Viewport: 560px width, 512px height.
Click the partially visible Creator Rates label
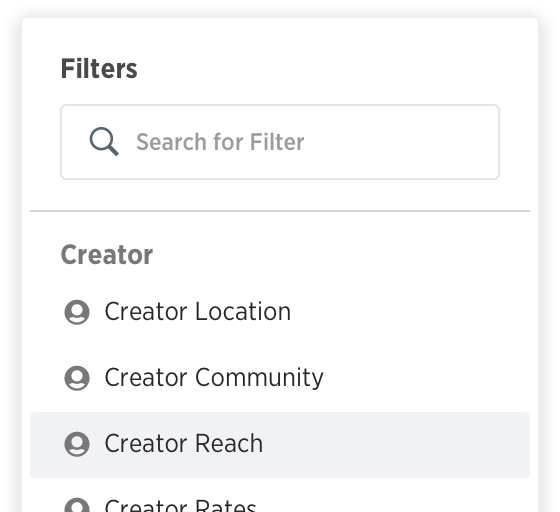tap(180, 505)
